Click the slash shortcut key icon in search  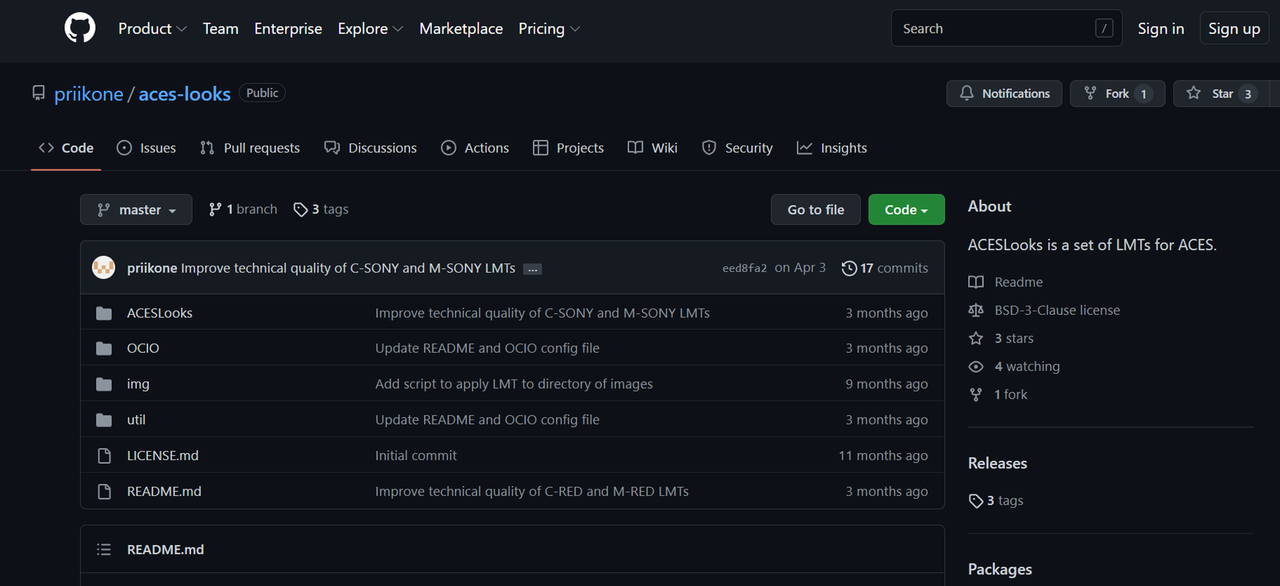(x=1104, y=29)
